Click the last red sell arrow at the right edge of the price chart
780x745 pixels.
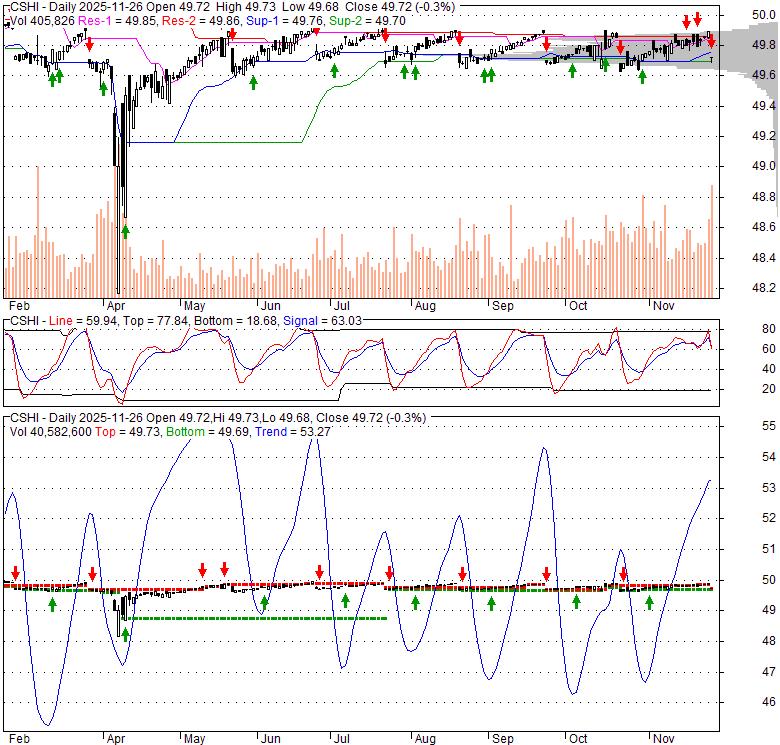point(712,41)
